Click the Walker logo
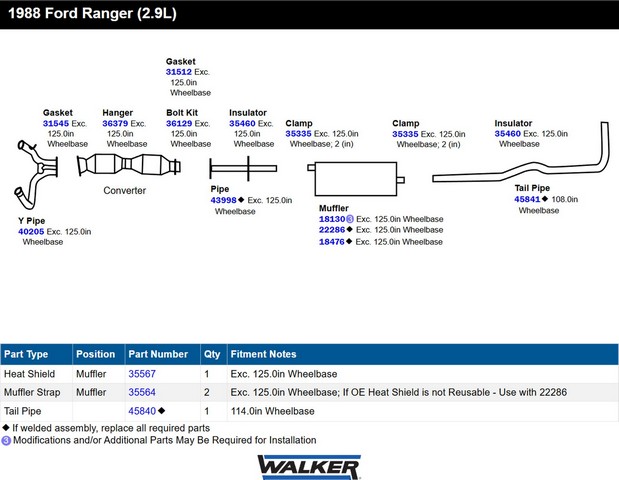 coord(309,467)
